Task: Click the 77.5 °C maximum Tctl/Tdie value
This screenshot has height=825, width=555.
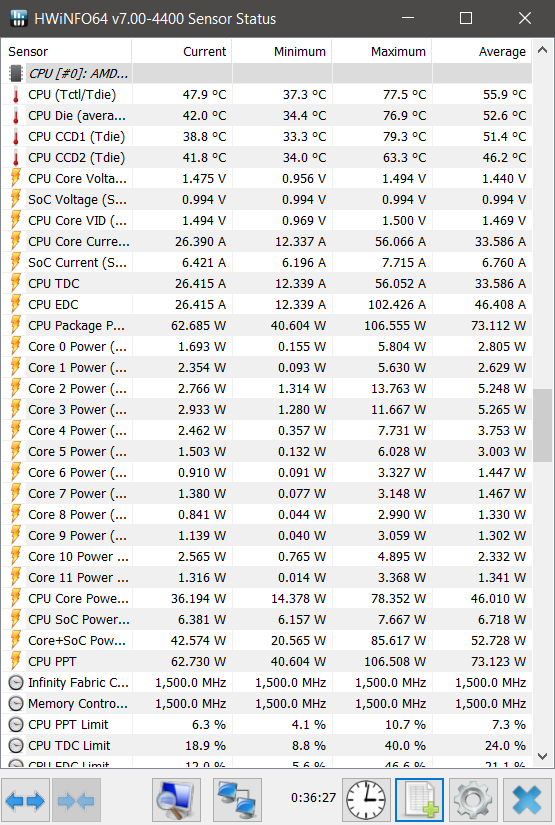Action: pos(405,95)
